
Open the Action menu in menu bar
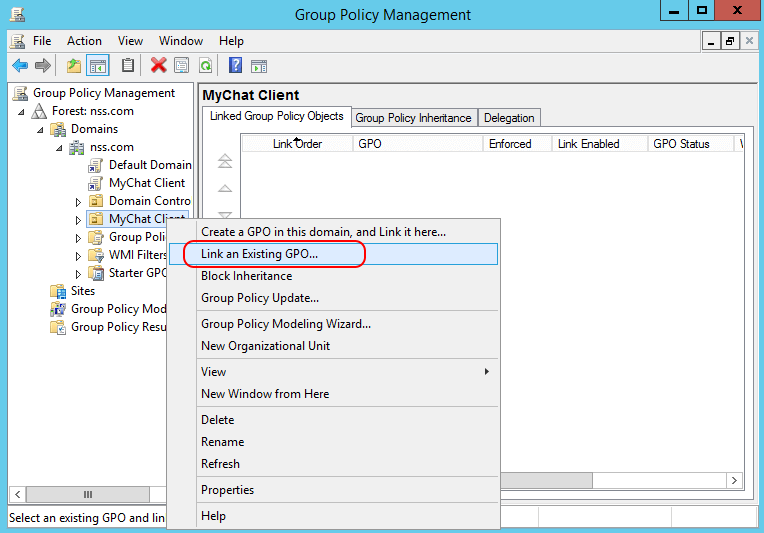point(84,41)
